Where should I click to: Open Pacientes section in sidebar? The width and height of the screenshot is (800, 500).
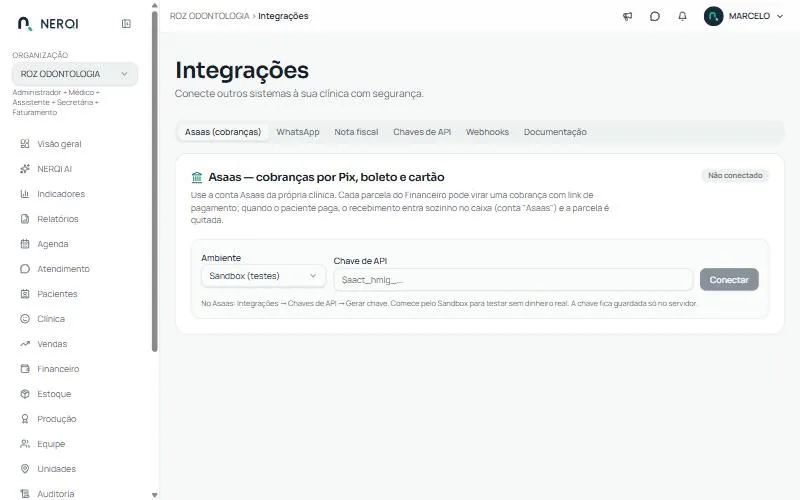57,294
